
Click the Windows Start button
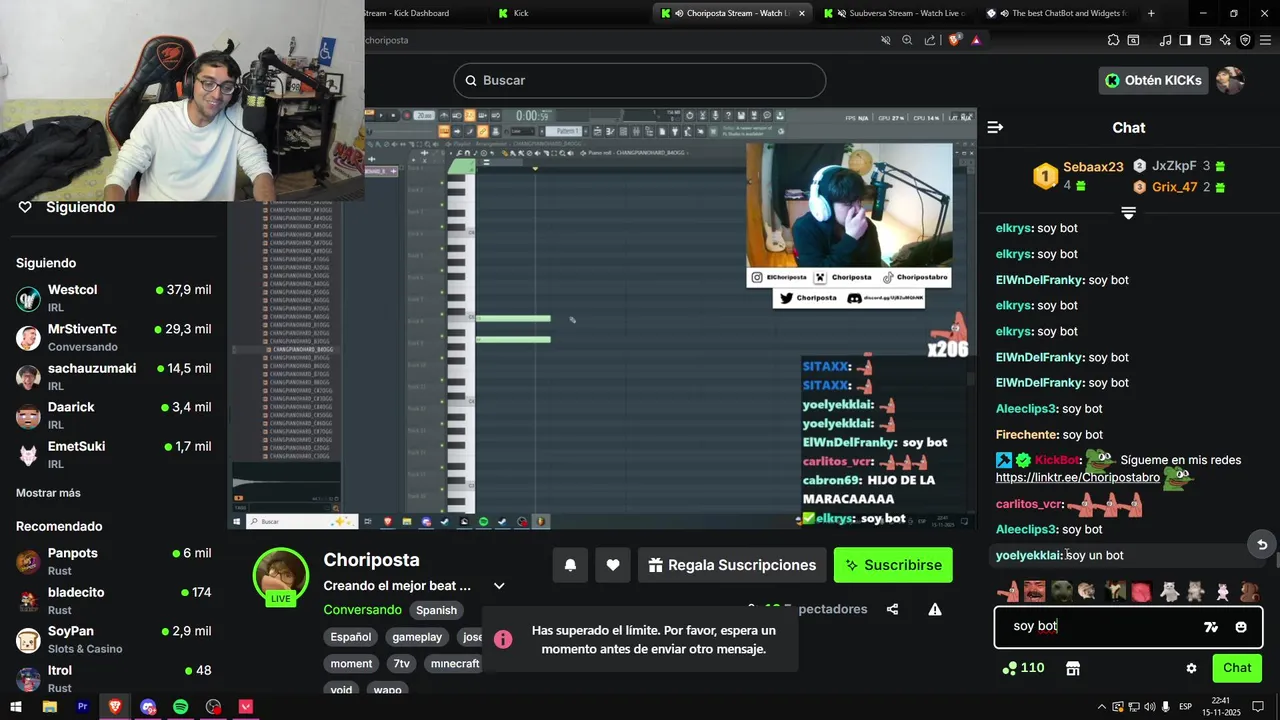[16, 706]
